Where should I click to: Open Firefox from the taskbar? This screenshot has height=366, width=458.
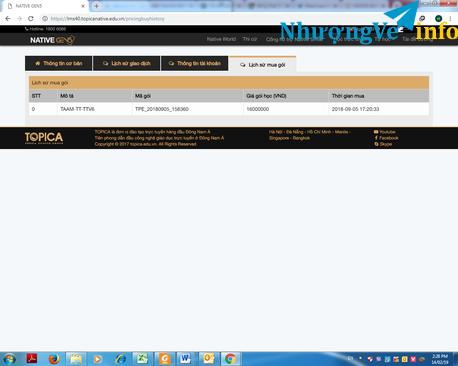coord(54,359)
